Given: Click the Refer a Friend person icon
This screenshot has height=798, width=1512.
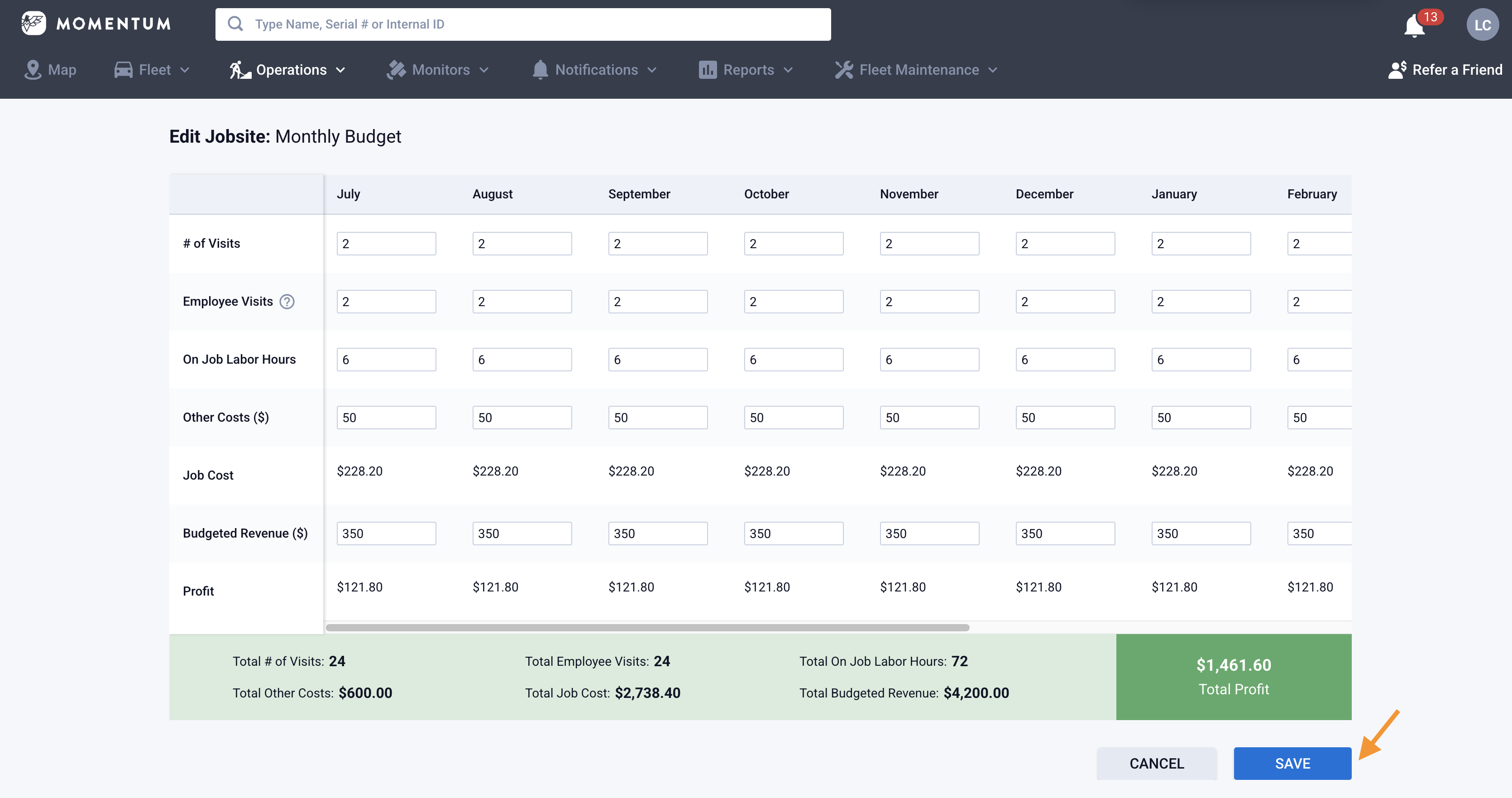Looking at the screenshot, I should [1397, 70].
